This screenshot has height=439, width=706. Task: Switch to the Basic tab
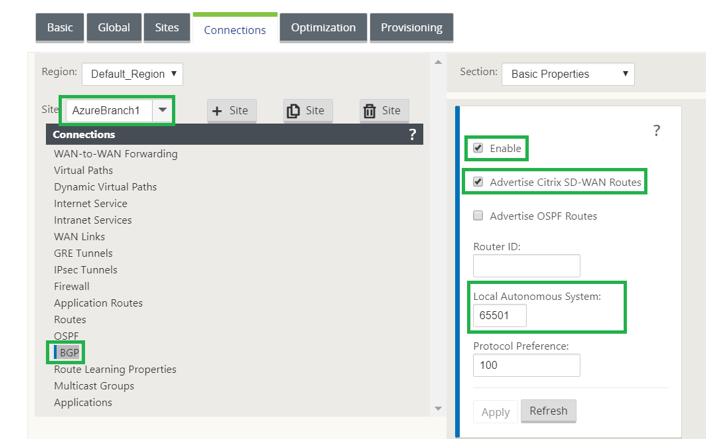coord(60,27)
